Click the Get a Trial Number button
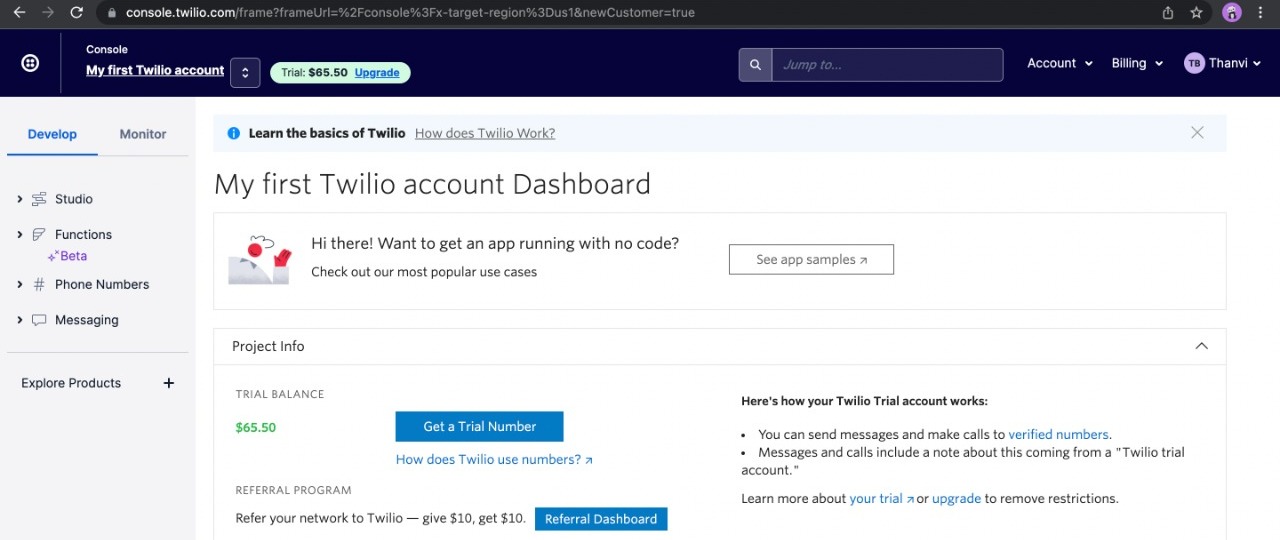Image resolution: width=1280 pixels, height=540 pixels. pyautogui.click(x=480, y=426)
